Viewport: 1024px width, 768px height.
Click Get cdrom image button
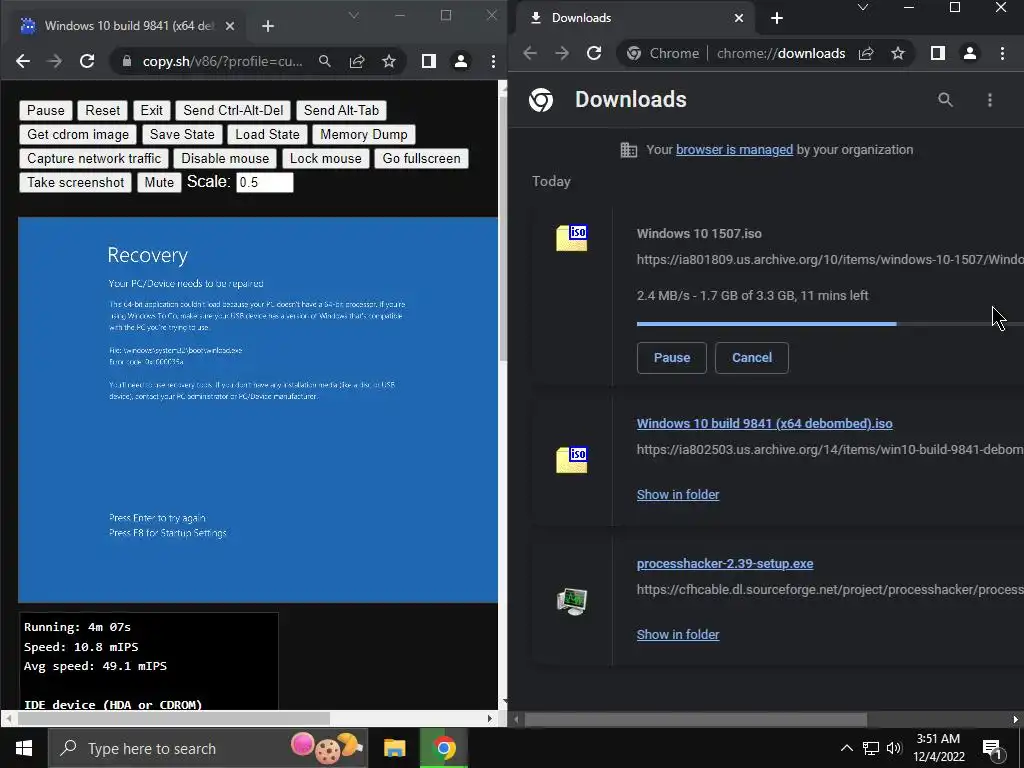coord(78,135)
